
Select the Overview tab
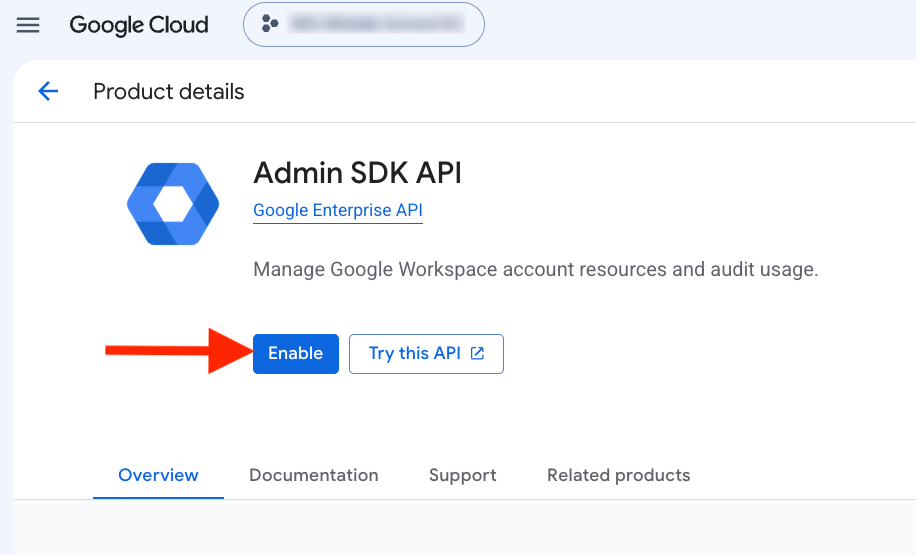coord(158,475)
